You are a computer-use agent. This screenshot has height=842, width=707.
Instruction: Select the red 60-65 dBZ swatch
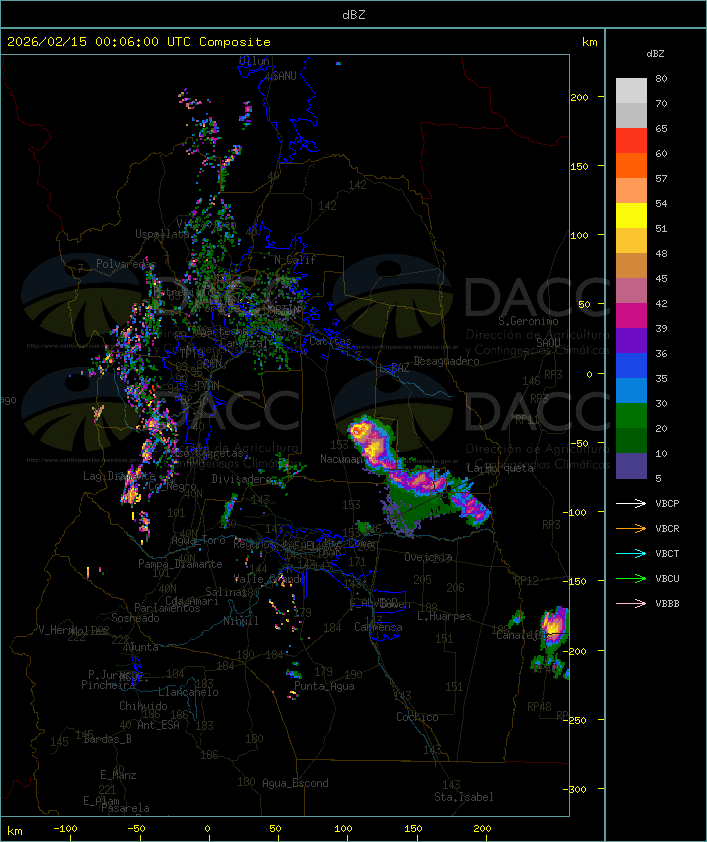631,140
